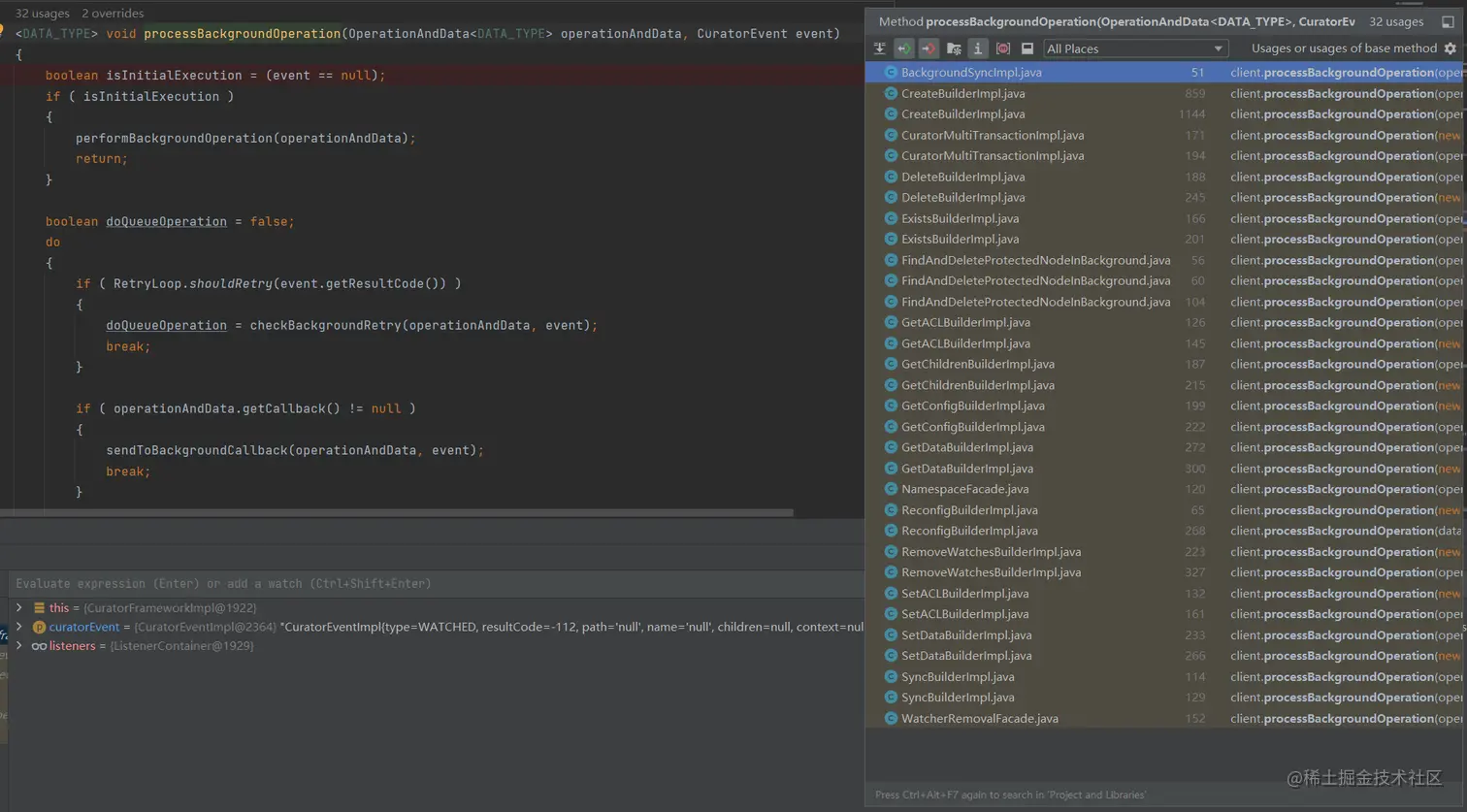
Task: Expand the curatorEvent variable node
Action: point(18,627)
